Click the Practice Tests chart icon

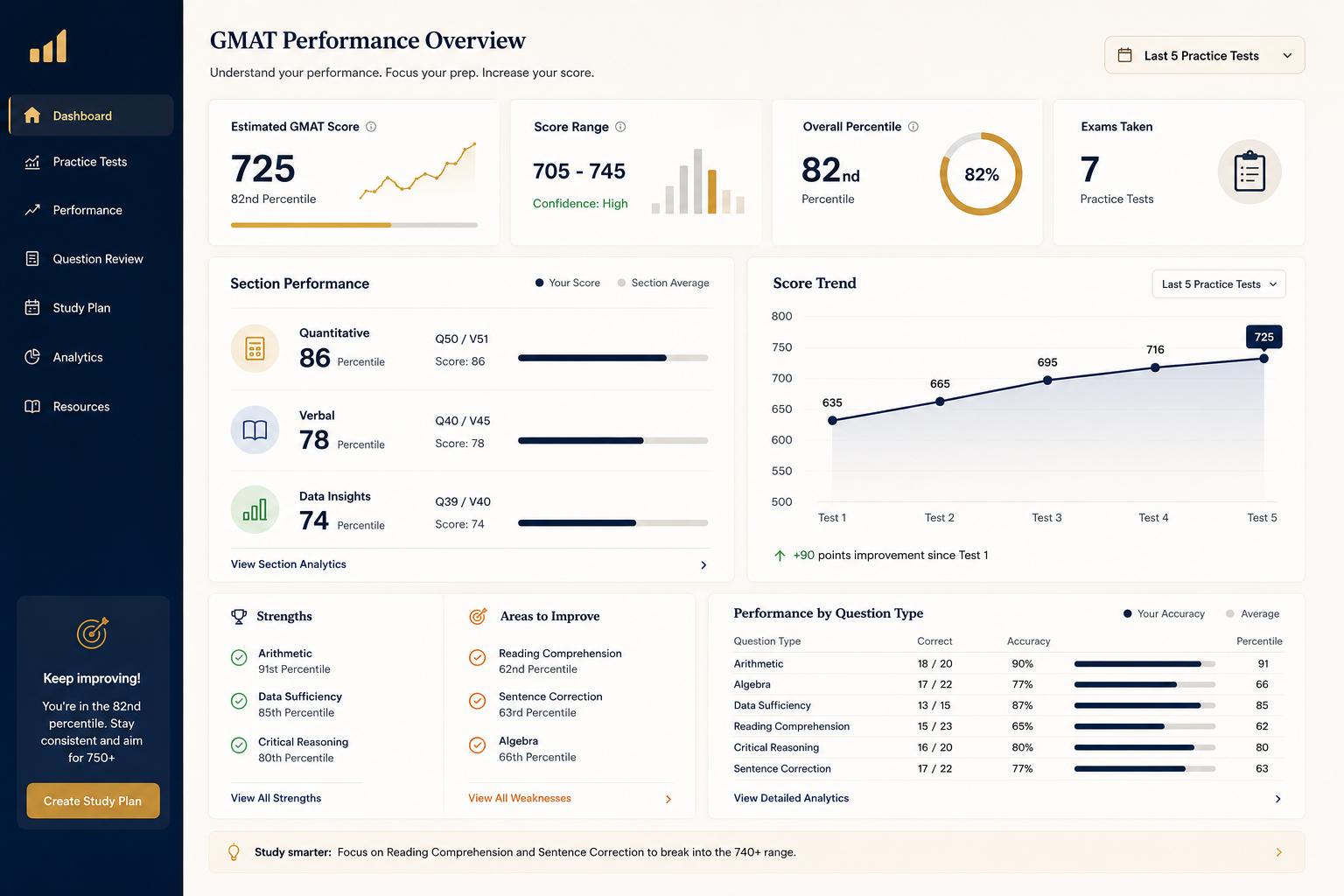coord(32,162)
